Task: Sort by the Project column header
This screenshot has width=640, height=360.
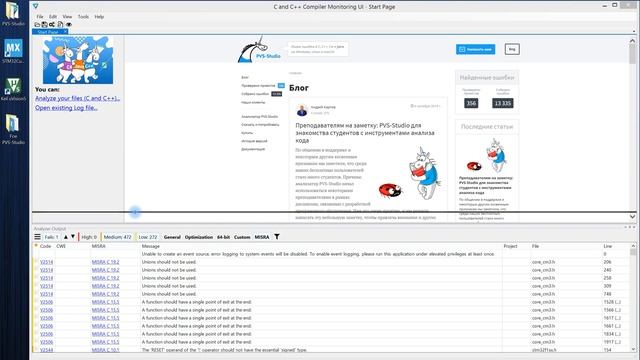Action: click(x=510, y=246)
